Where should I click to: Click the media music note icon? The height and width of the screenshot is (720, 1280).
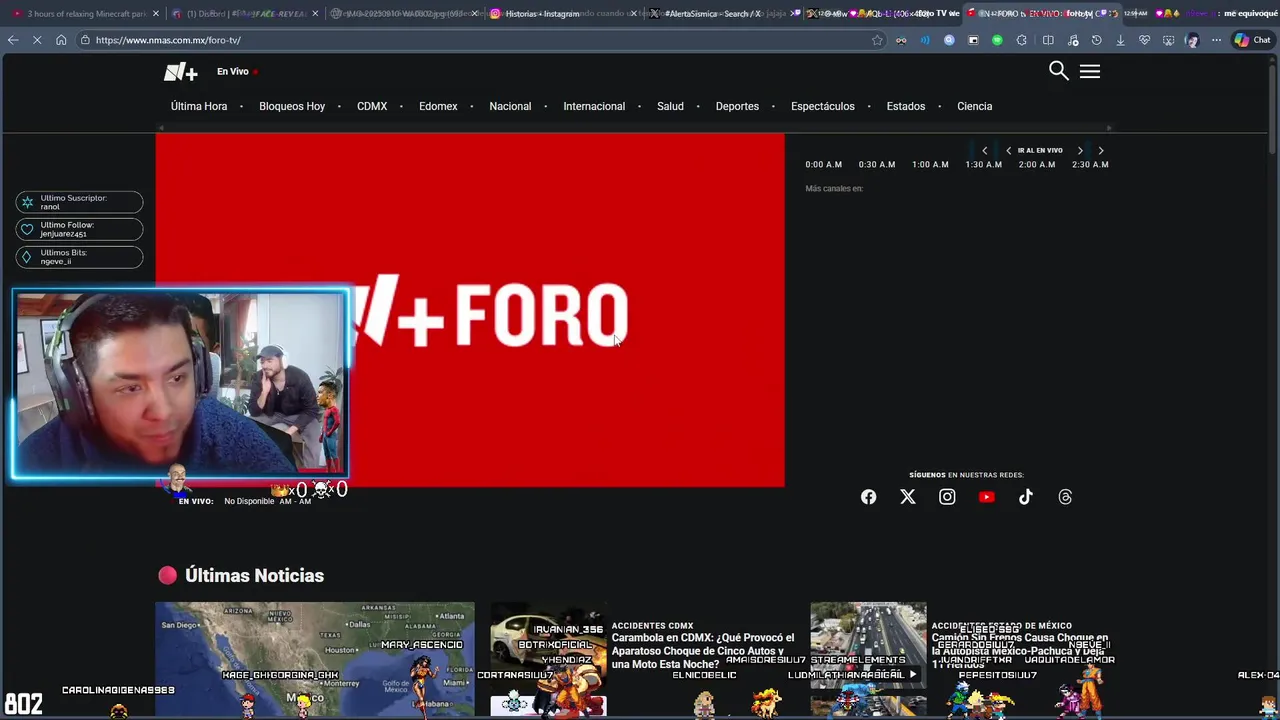tap(1072, 40)
